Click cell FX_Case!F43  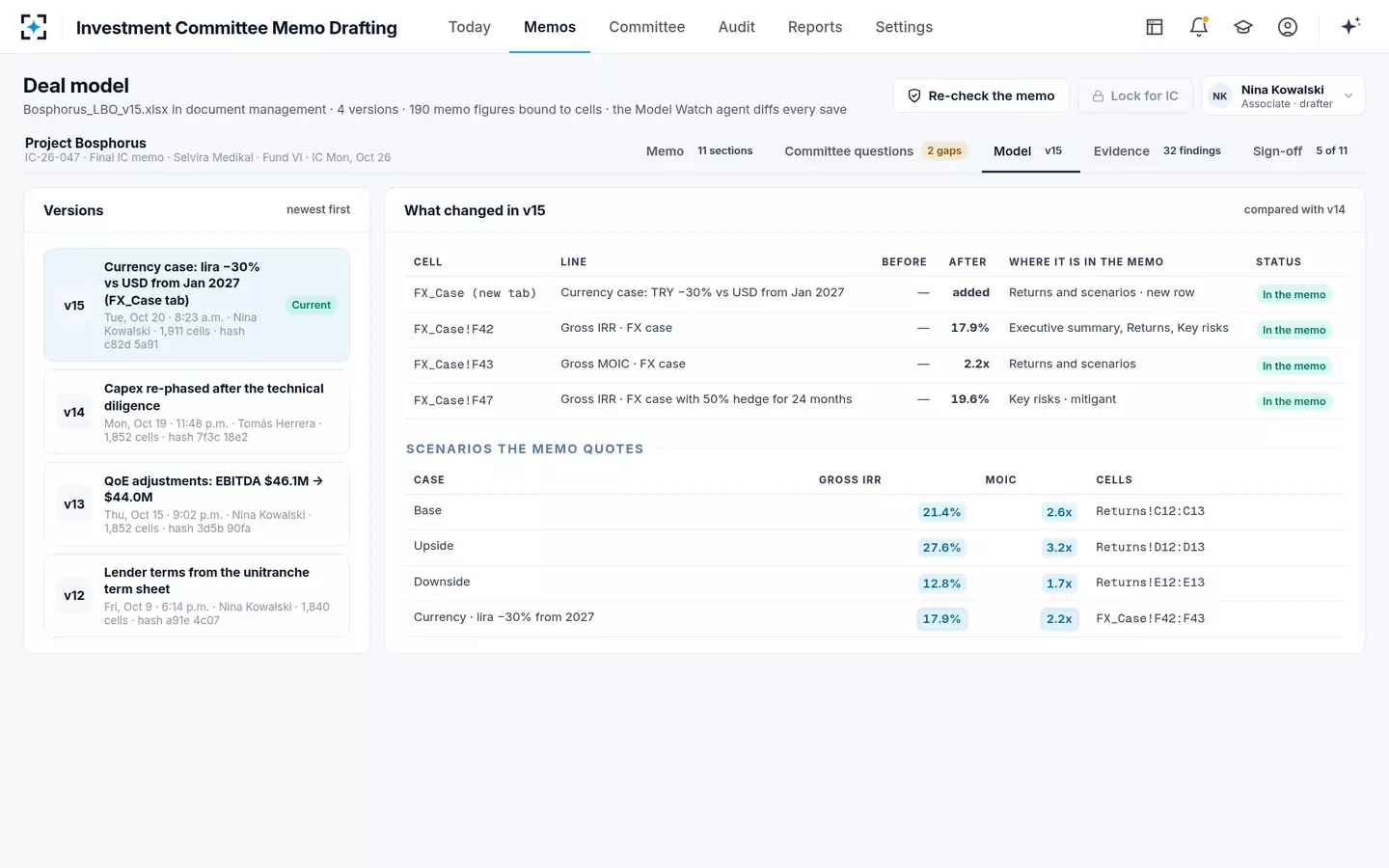453,365
